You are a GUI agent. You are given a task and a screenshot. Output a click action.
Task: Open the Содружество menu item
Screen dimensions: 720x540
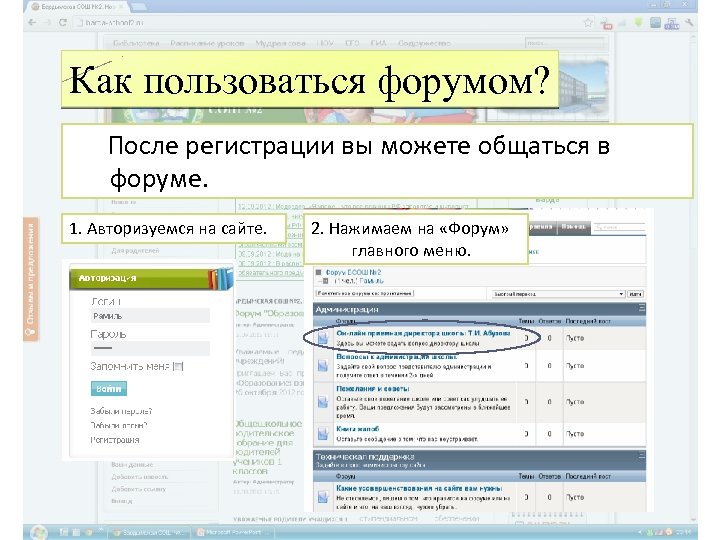coord(424,43)
